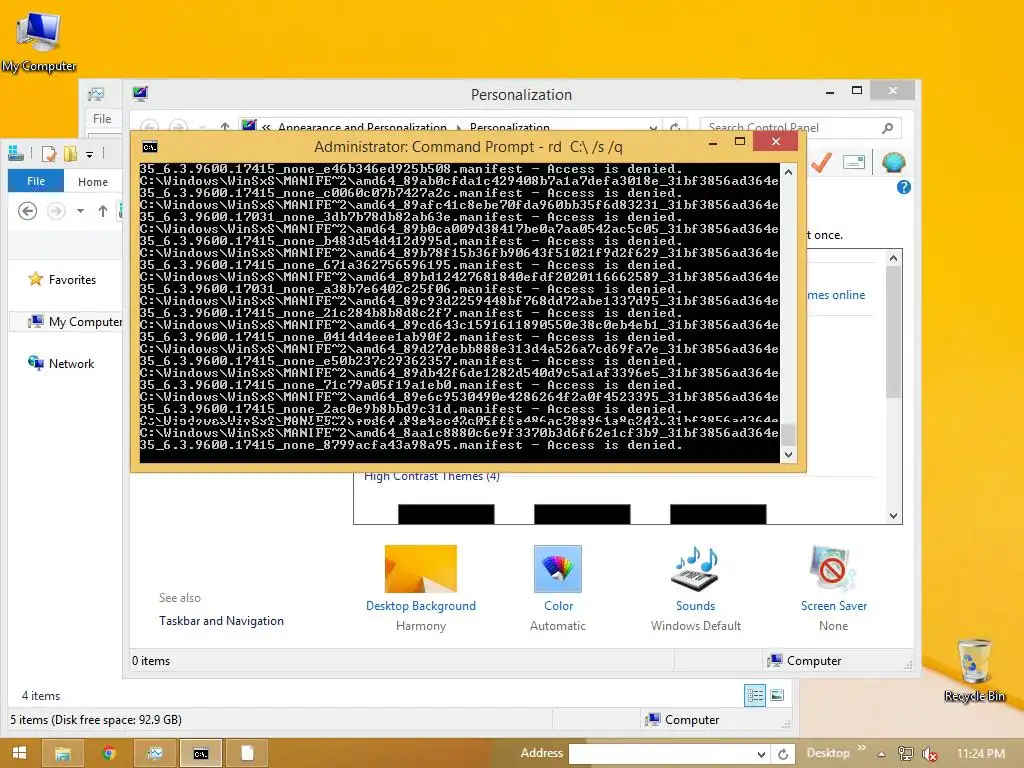Click the refresh button beside Address bar

tap(782, 754)
